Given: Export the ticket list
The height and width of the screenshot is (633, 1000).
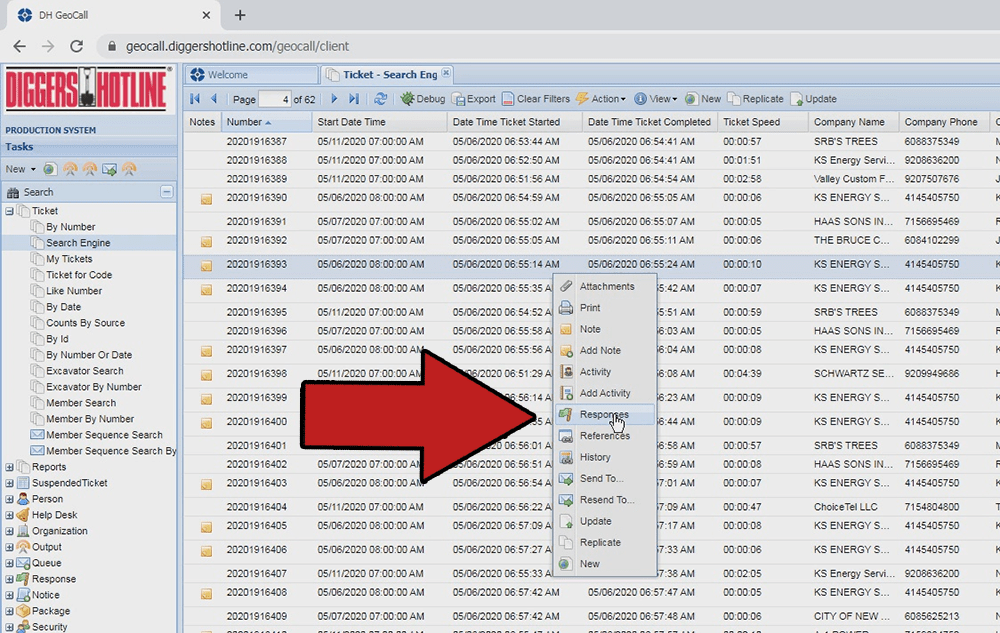Looking at the screenshot, I should 474,99.
